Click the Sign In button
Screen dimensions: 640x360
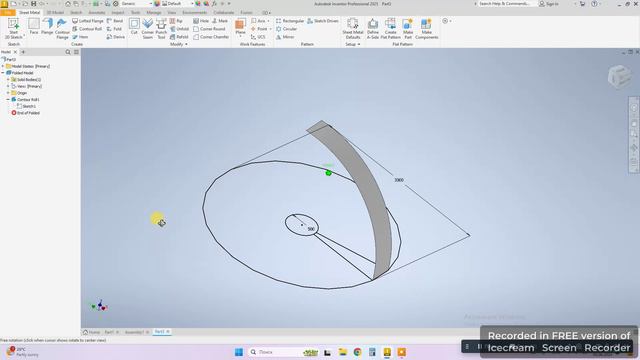point(549,4)
